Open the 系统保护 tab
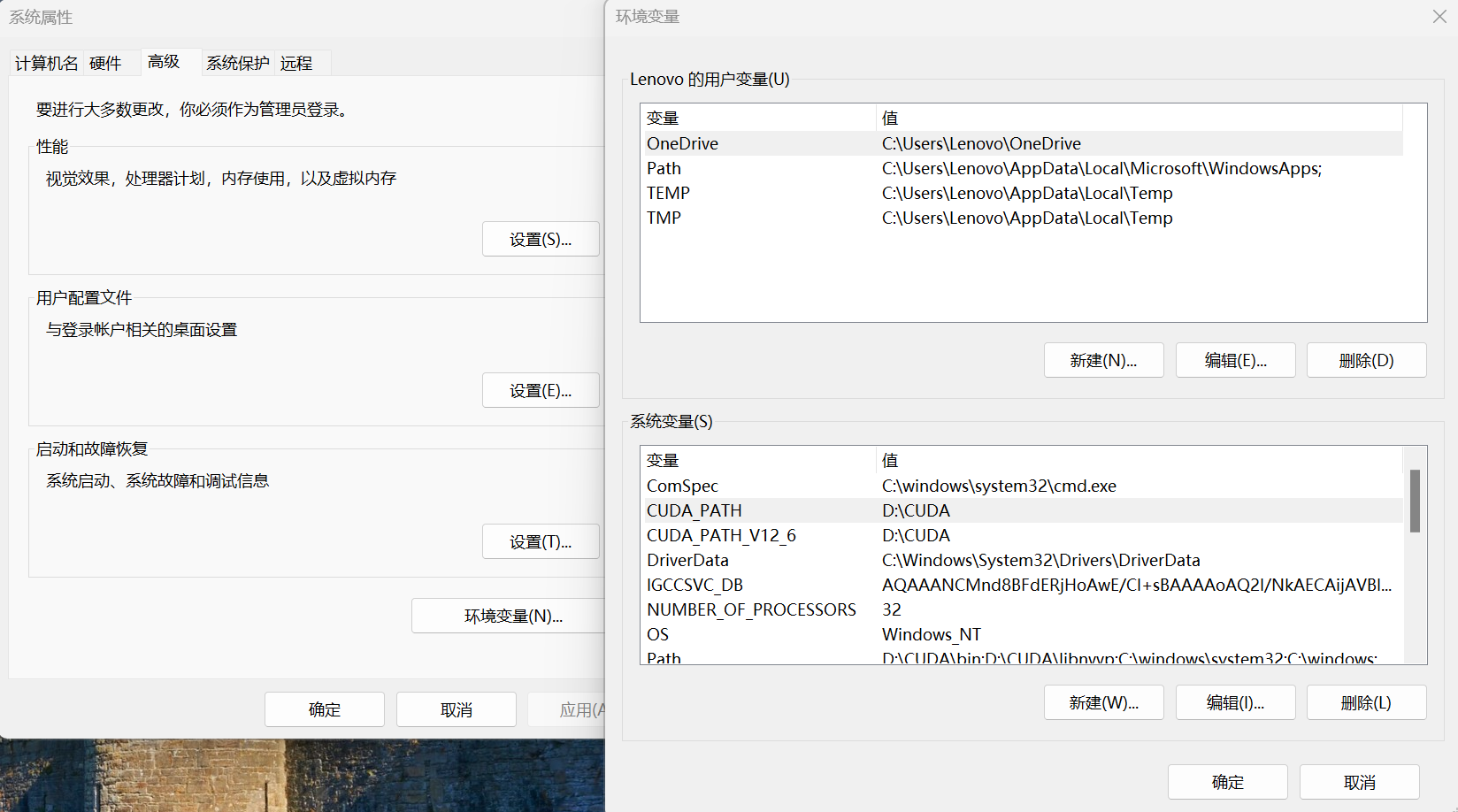The width and height of the screenshot is (1458, 812). point(237,63)
